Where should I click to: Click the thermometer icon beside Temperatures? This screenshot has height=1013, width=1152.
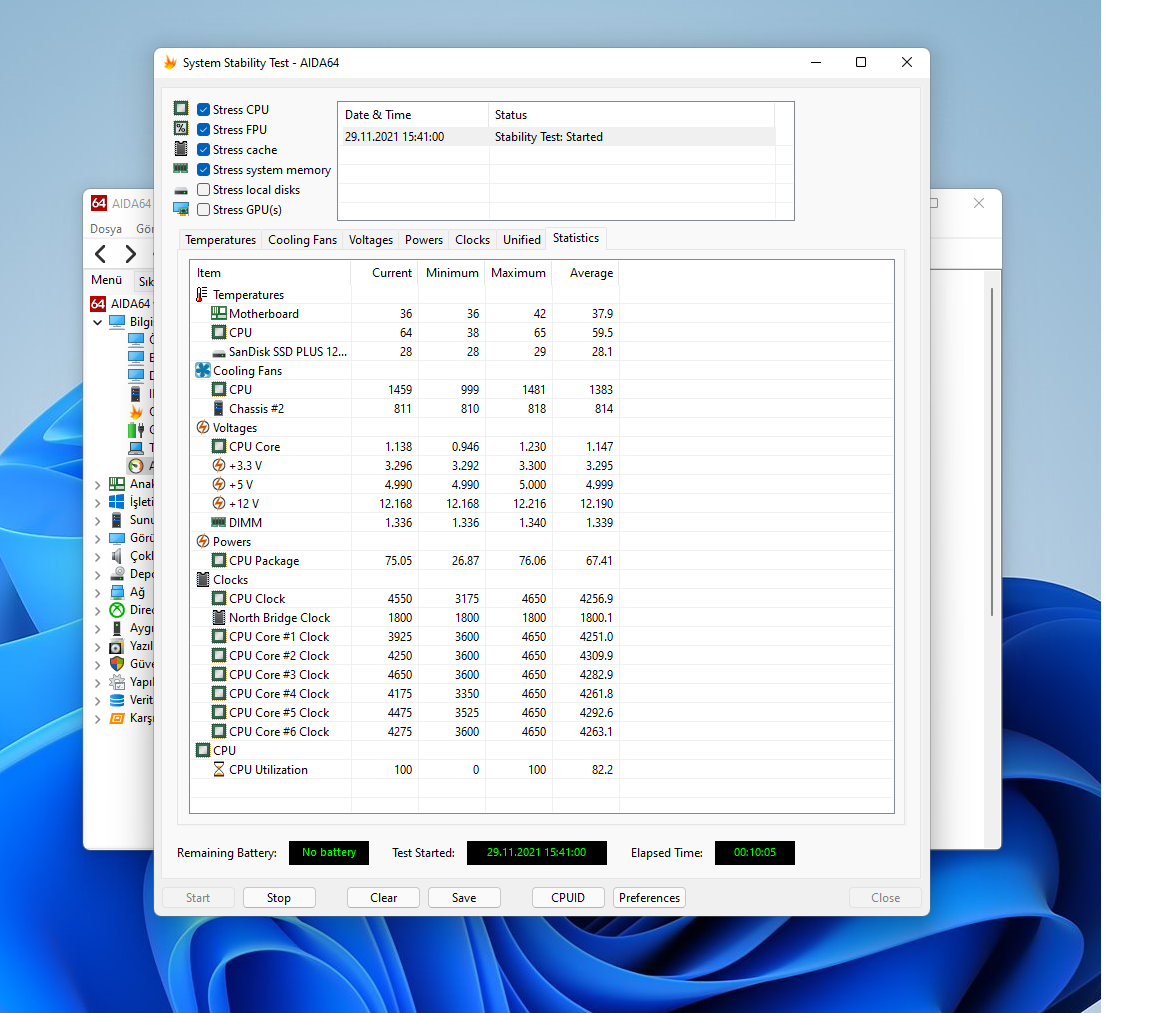pos(203,295)
